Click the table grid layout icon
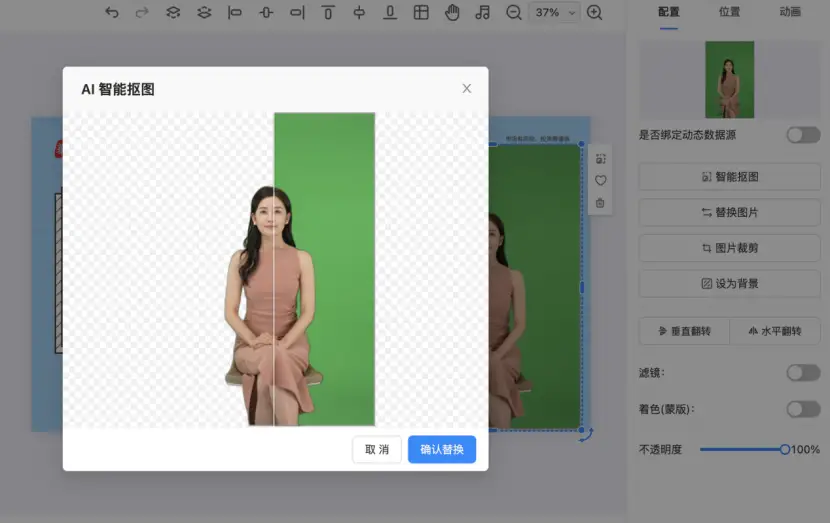The image size is (830, 523). 421,13
